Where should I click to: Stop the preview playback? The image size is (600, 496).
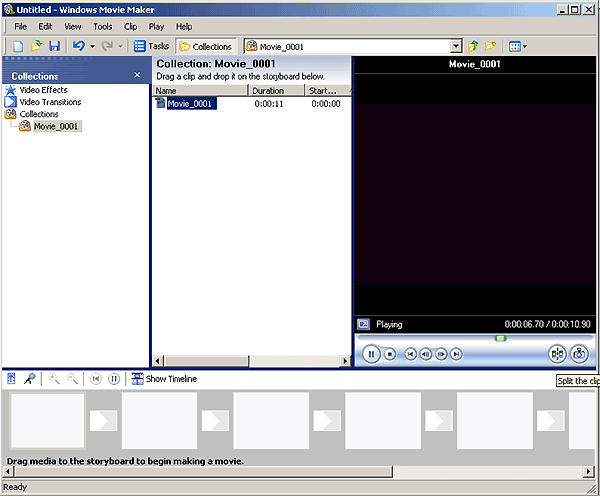click(390, 354)
